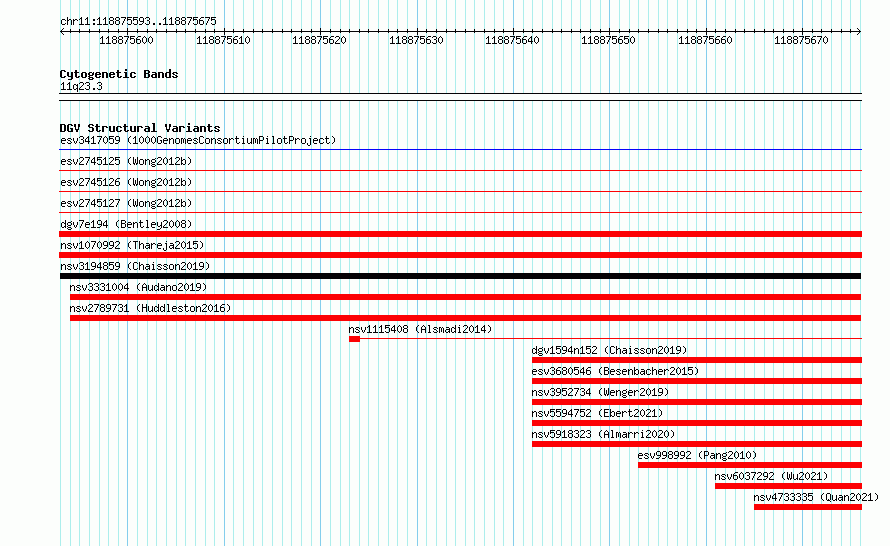Select variant esv2745127 (Wong2012b)

(x=126, y=203)
